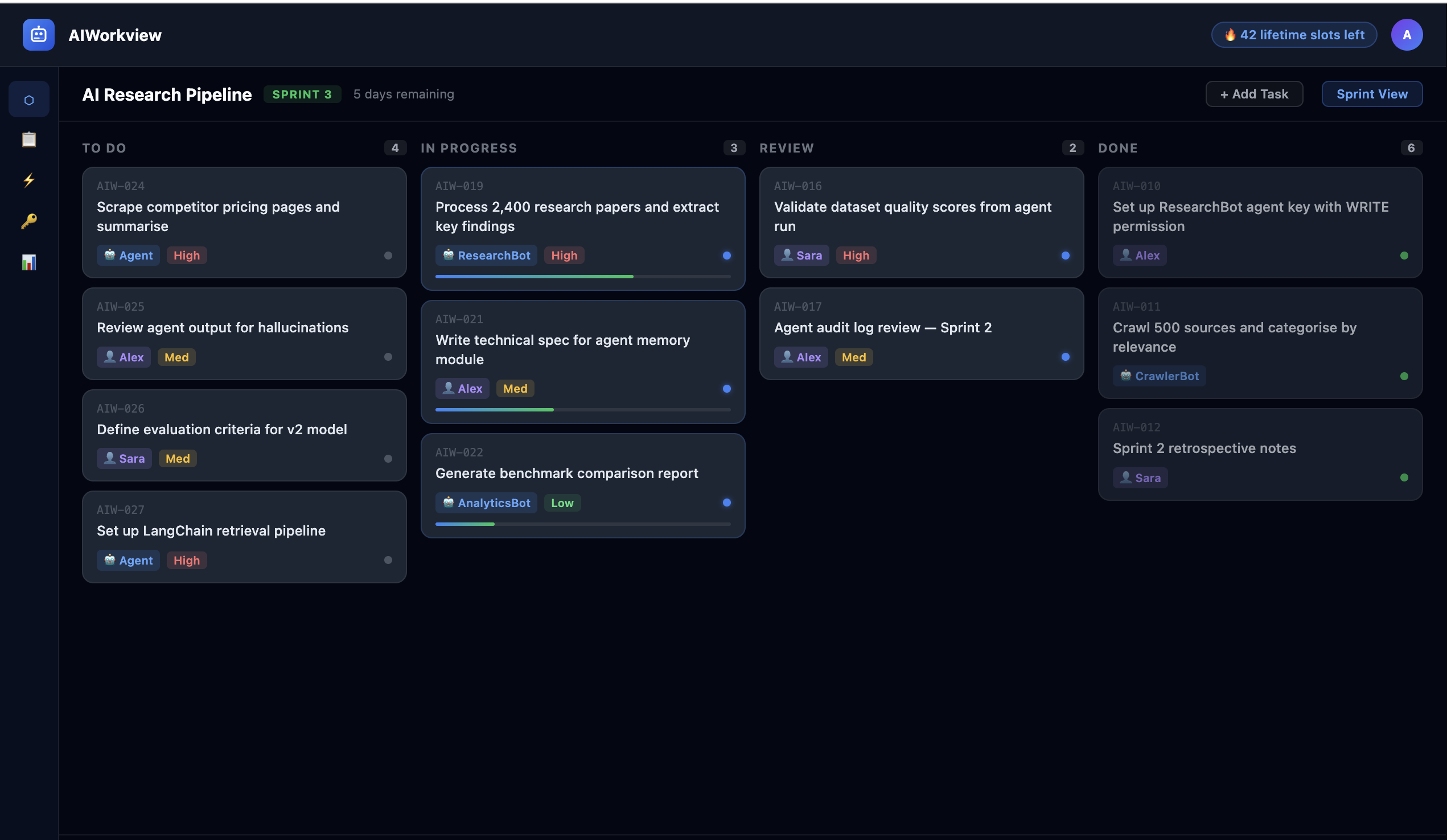Click the blue status dot on AIW-016
This screenshot has height=840, width=1447.
coord(1066,256)
